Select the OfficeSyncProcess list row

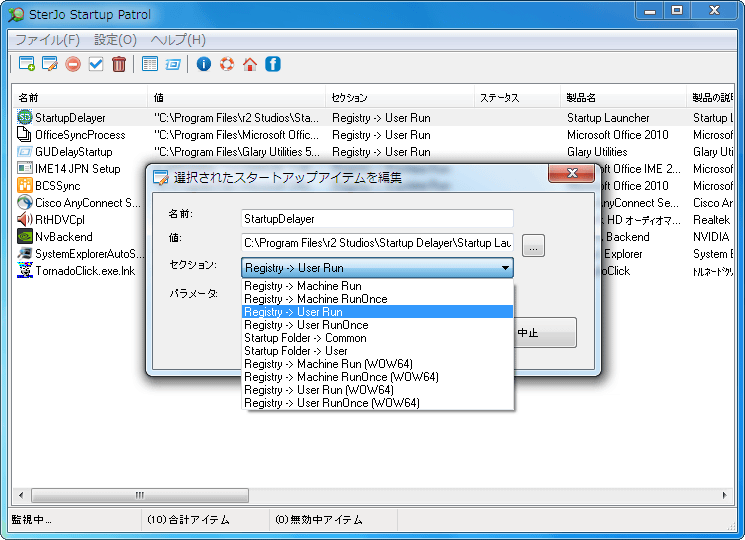pos(373,135)
